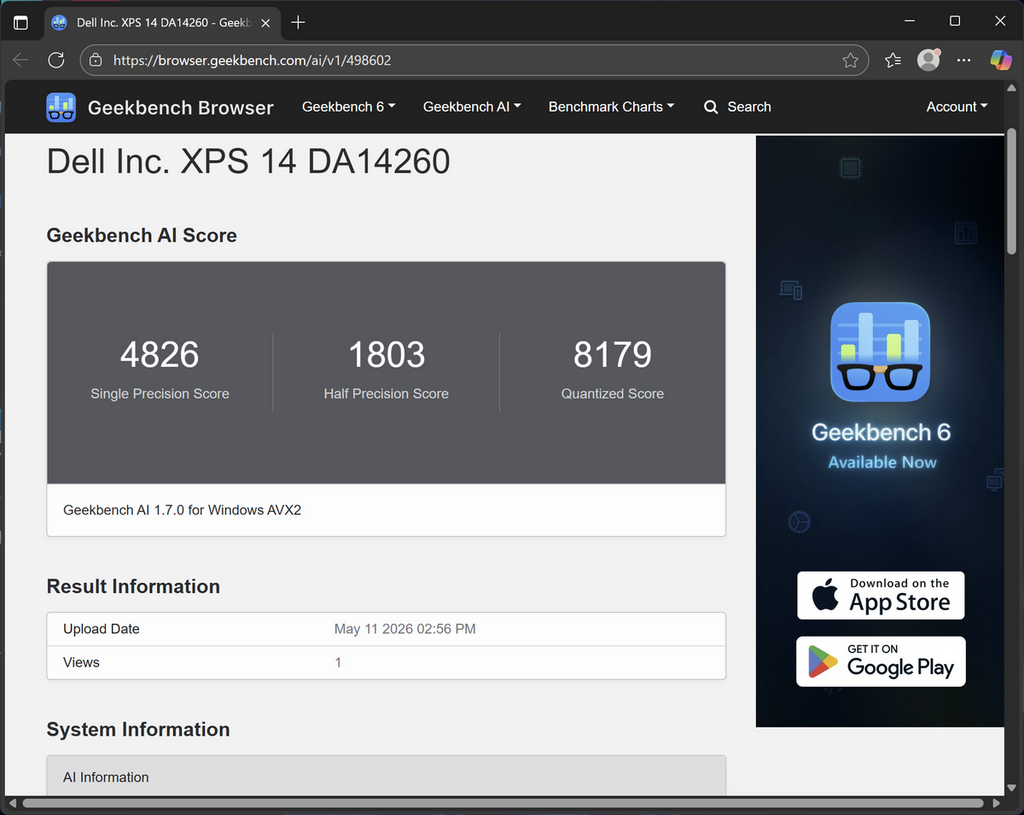The image size is (1024, 815).
Task: Reload the current page
Action: [56, 60]
